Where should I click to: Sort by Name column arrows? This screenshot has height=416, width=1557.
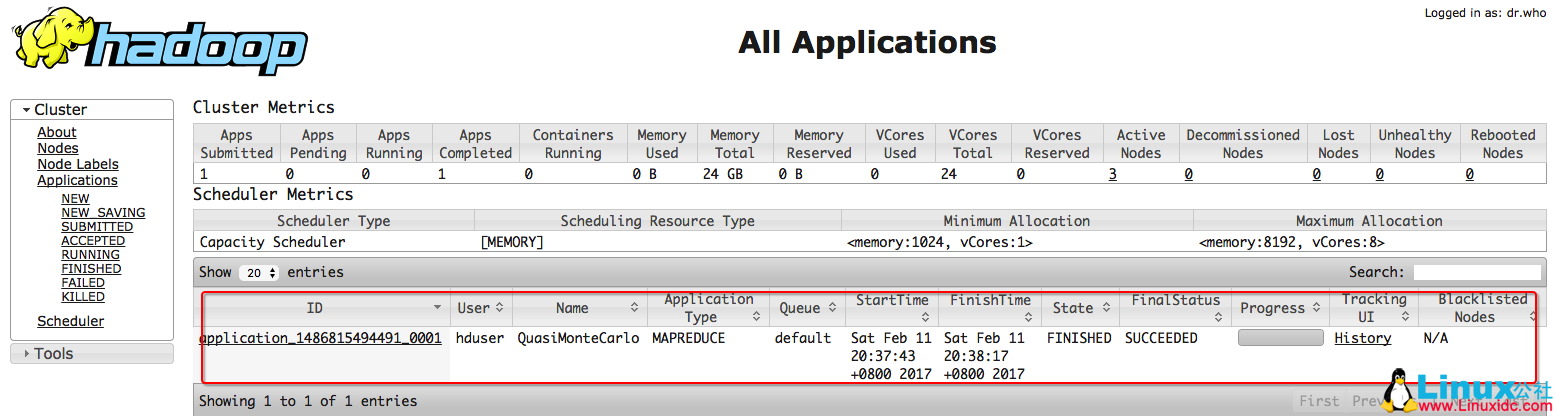(633, 308)
